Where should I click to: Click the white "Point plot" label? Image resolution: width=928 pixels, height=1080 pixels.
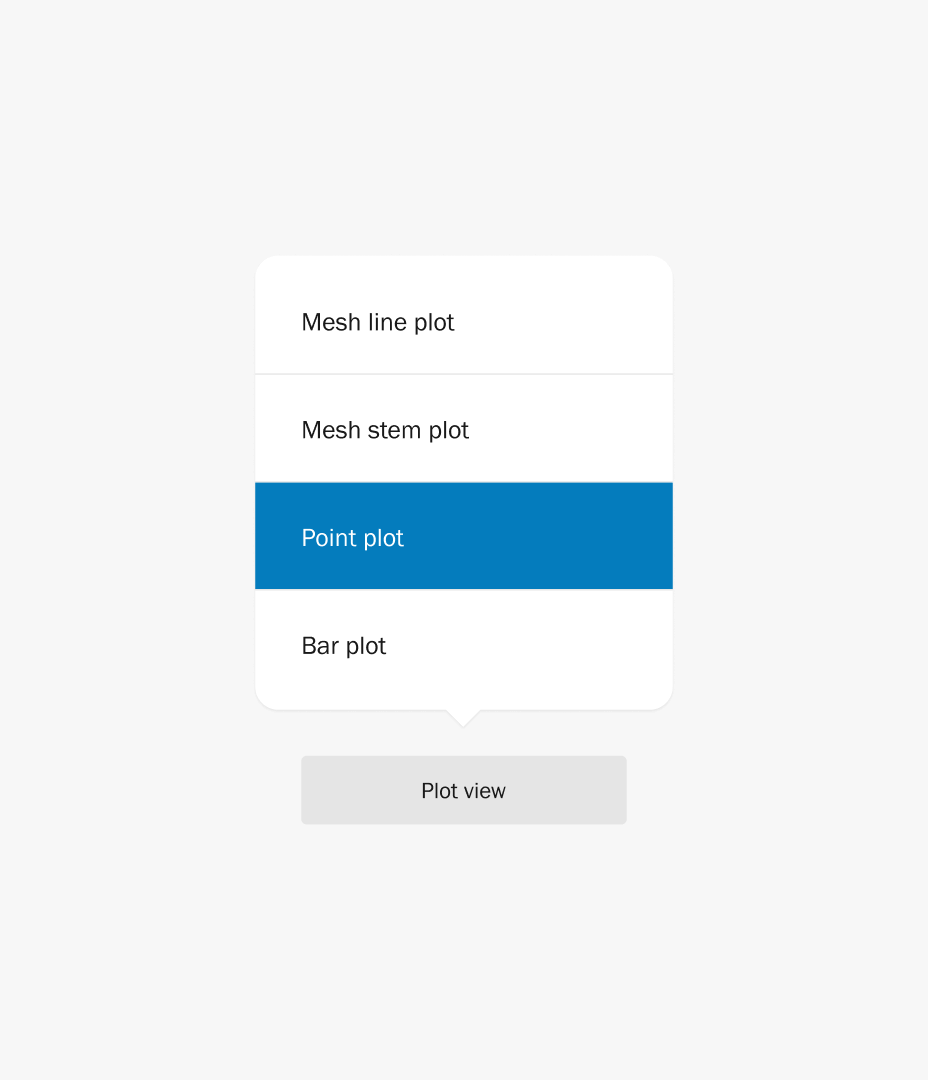pos(353,538)
